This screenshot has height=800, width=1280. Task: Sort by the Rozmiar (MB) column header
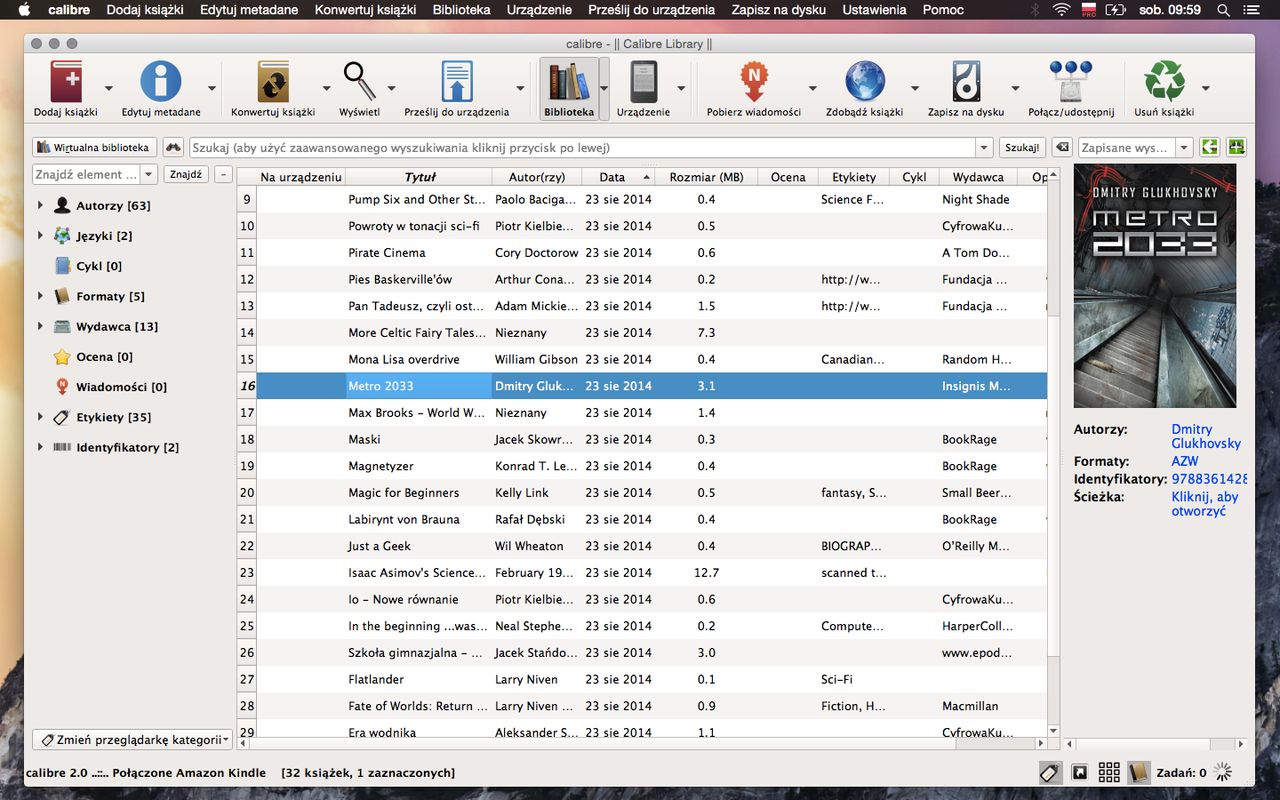(706, 177)
